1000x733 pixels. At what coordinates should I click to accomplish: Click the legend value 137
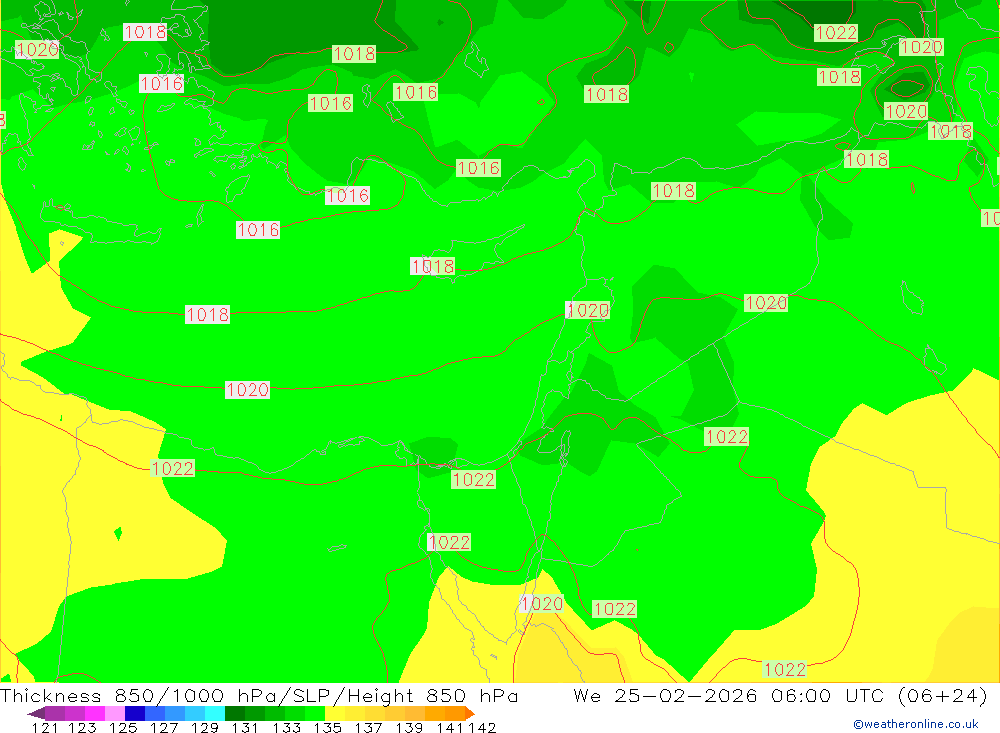pyautogui.click(x=369, y=727)
